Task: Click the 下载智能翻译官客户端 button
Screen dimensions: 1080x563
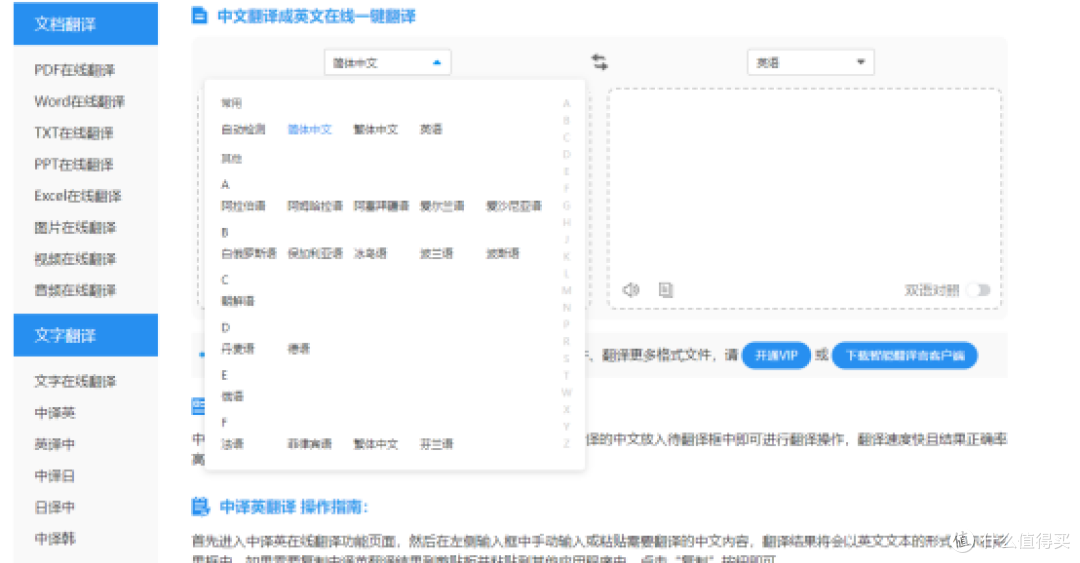Action: [904, 356]
